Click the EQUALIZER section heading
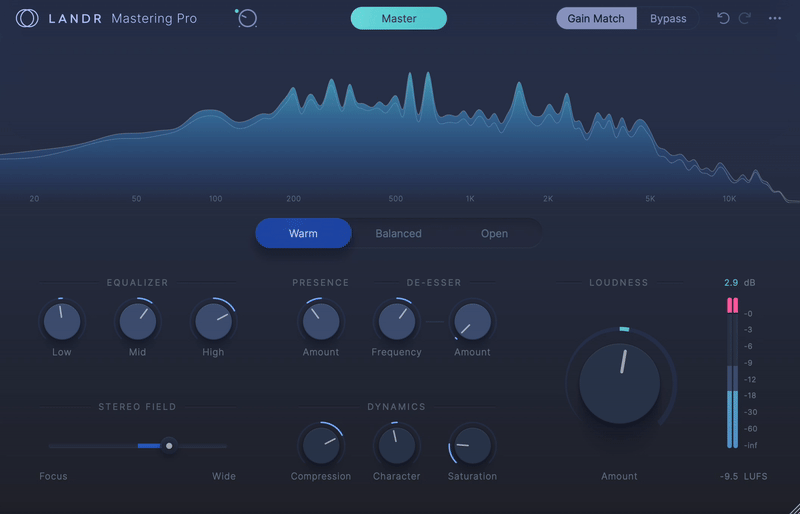800x514 pixels. pos(137,282)
